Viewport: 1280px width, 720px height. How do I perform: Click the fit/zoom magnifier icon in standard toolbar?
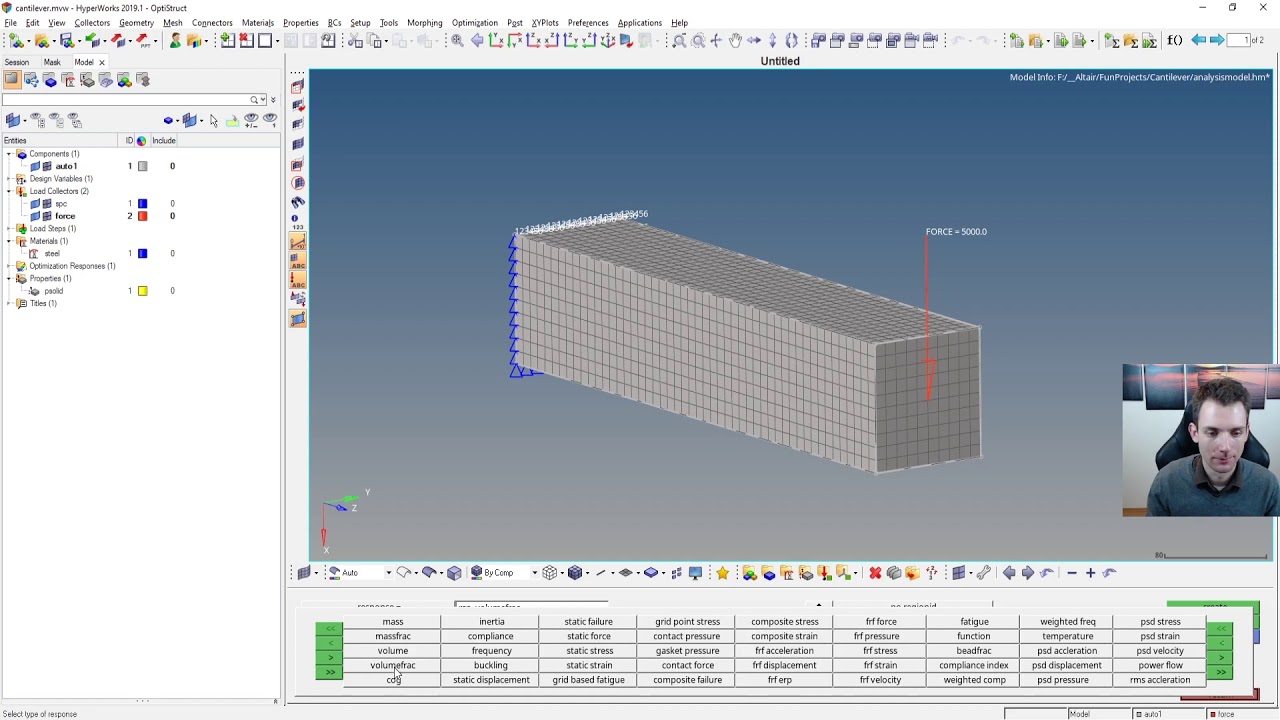click(457, 41)
